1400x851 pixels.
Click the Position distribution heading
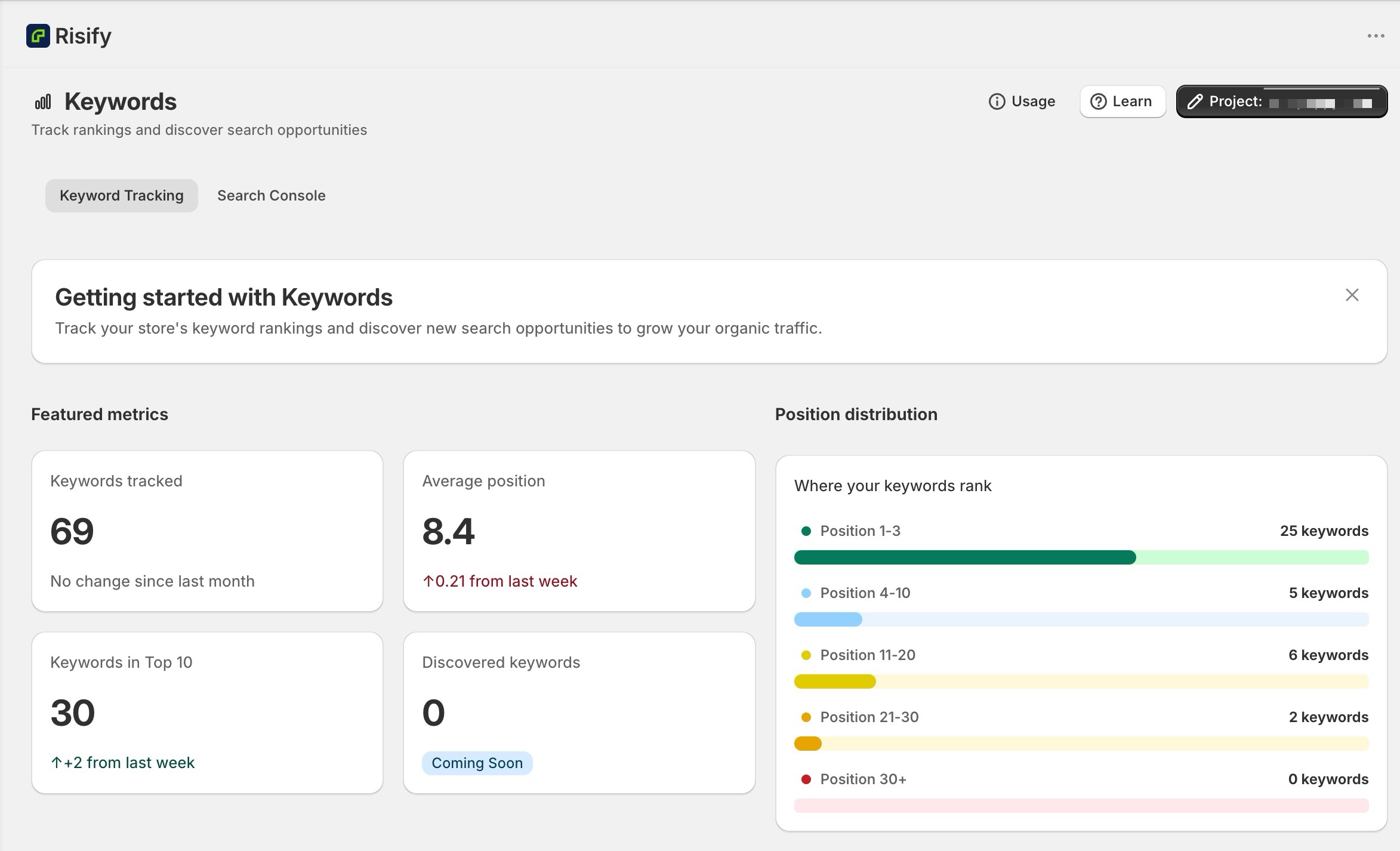pos(856,414)
